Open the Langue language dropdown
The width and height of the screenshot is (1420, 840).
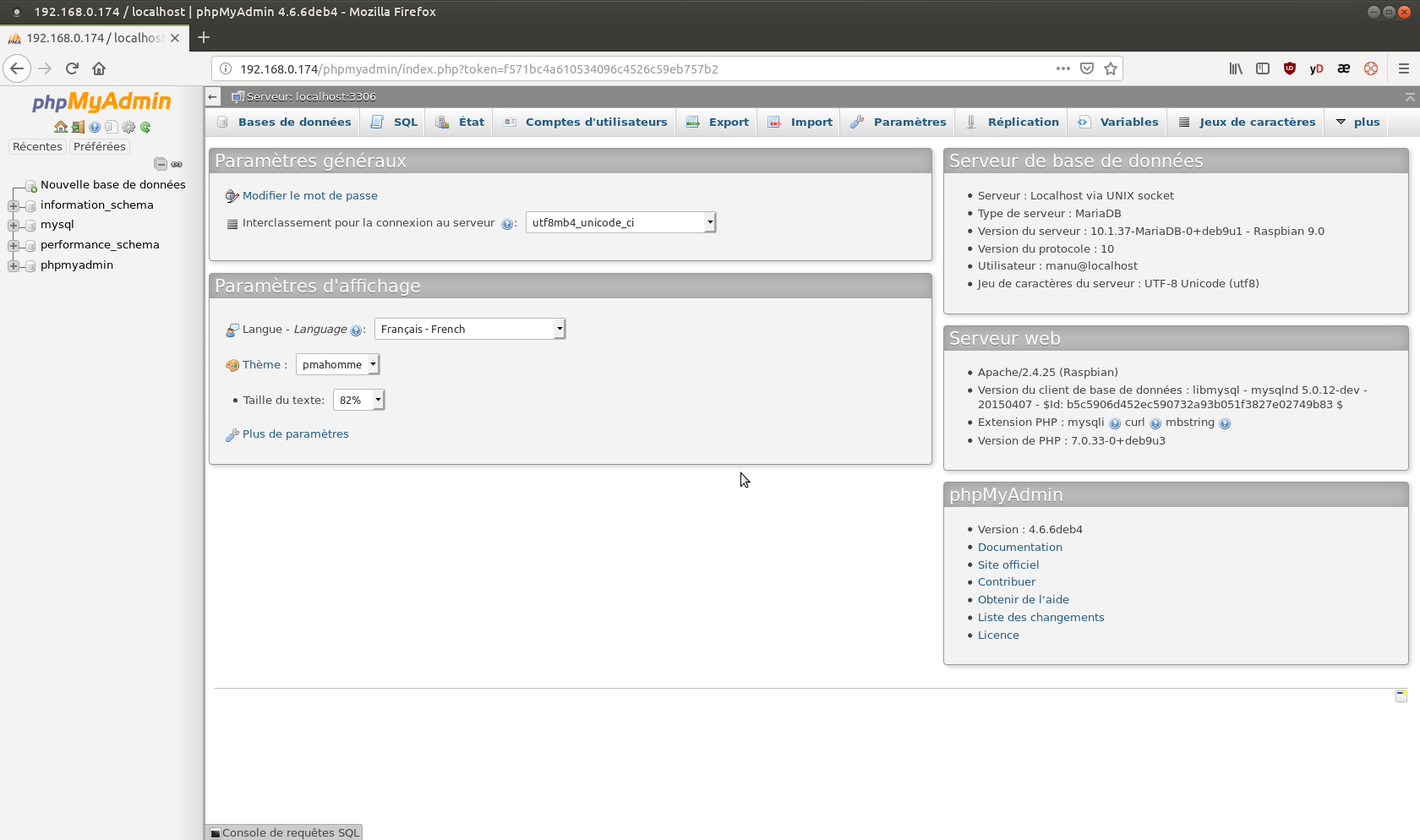point(469,330)
